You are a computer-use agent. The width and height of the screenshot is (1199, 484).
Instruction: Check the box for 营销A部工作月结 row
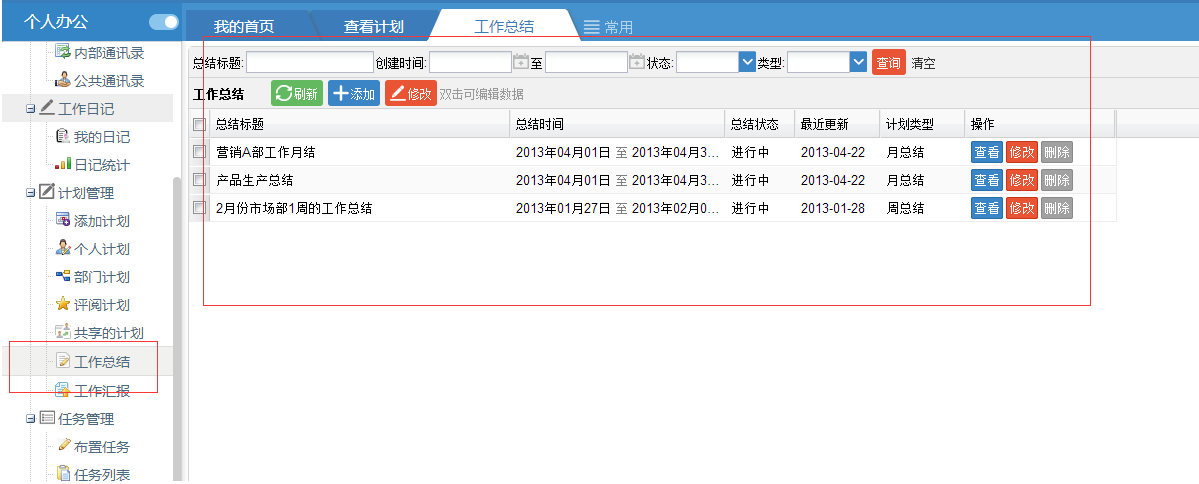click(x=200, y=152)
